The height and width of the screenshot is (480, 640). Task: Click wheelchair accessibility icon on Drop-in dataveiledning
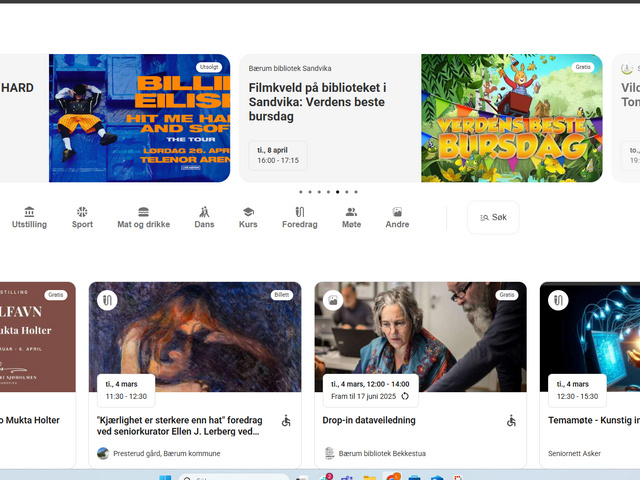[x=511, y=421]
